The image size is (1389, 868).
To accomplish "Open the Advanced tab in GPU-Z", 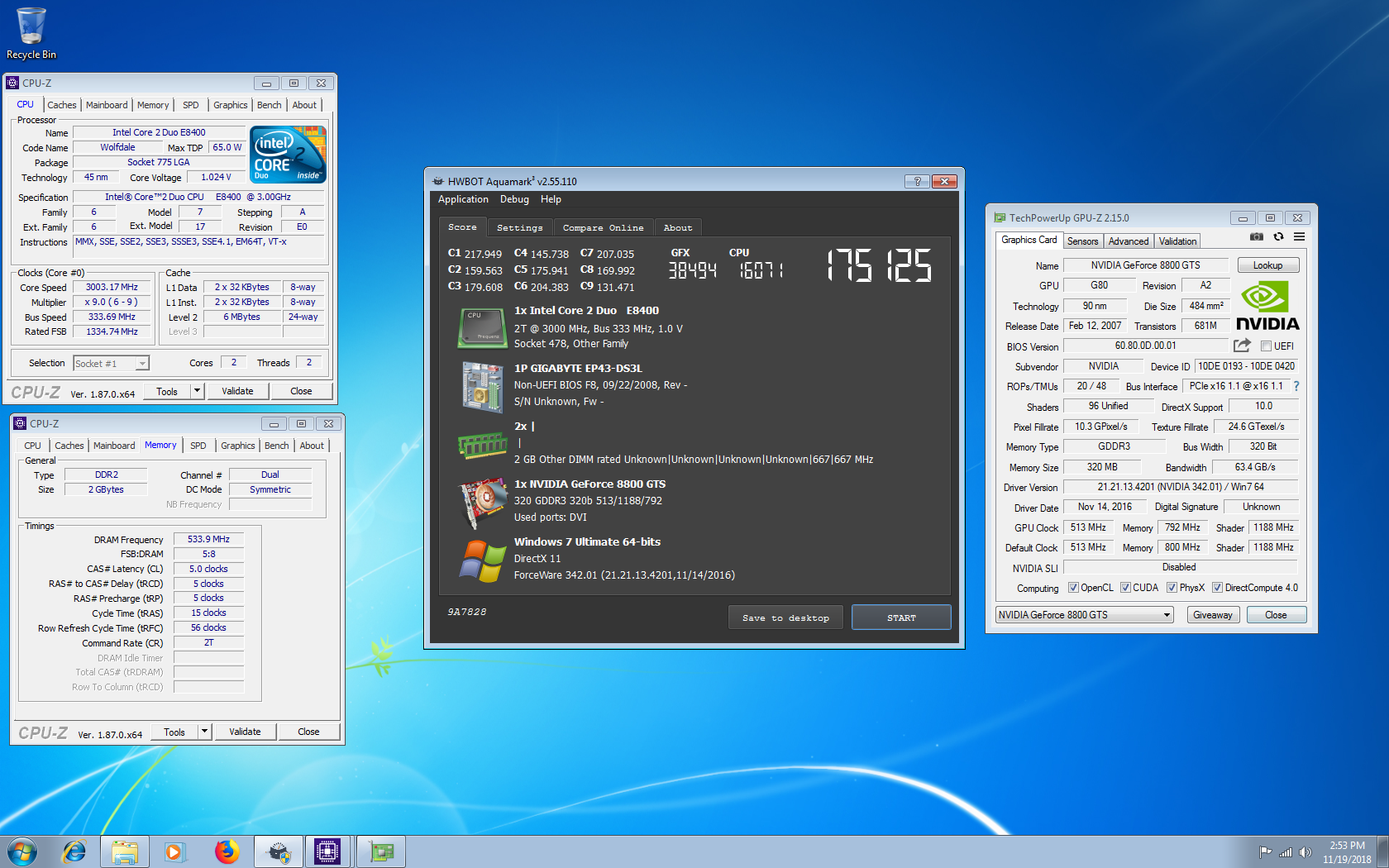I will click(x=1129, y=241).
